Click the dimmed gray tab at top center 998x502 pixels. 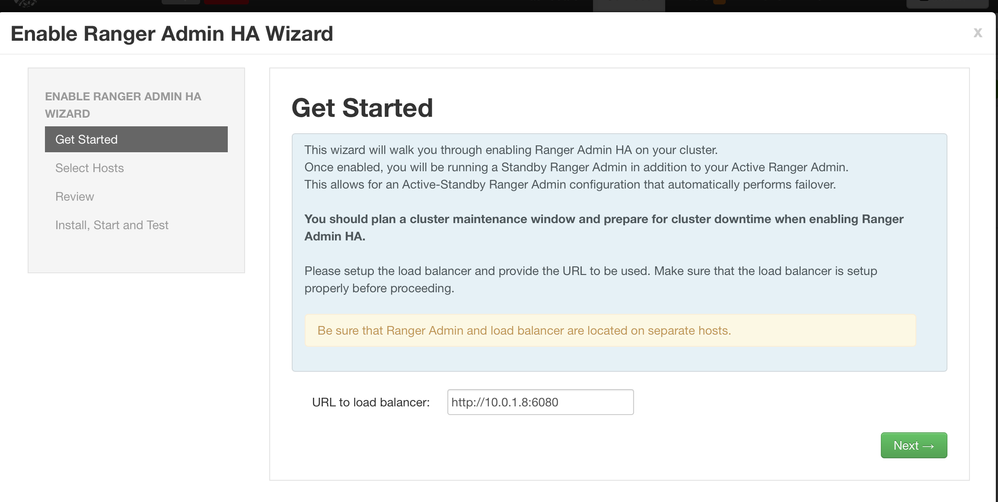pos(630,4)
